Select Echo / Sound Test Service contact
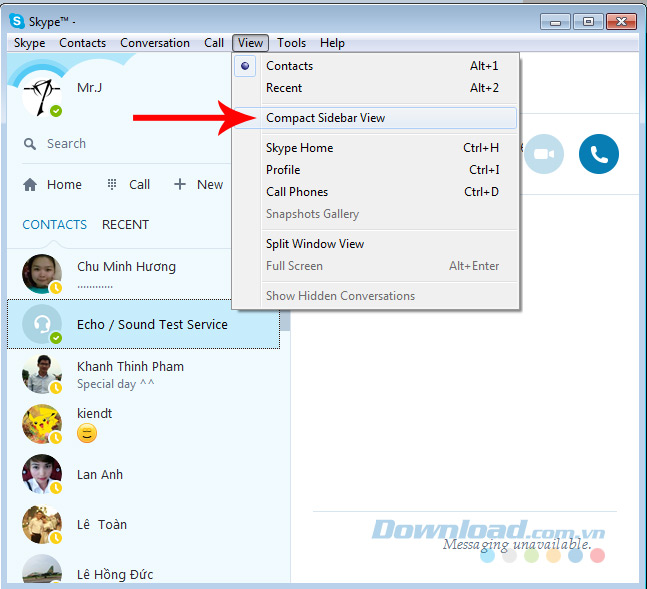This screenshot has width=647, height=589. pyautogui.click(x=144, y=324)
